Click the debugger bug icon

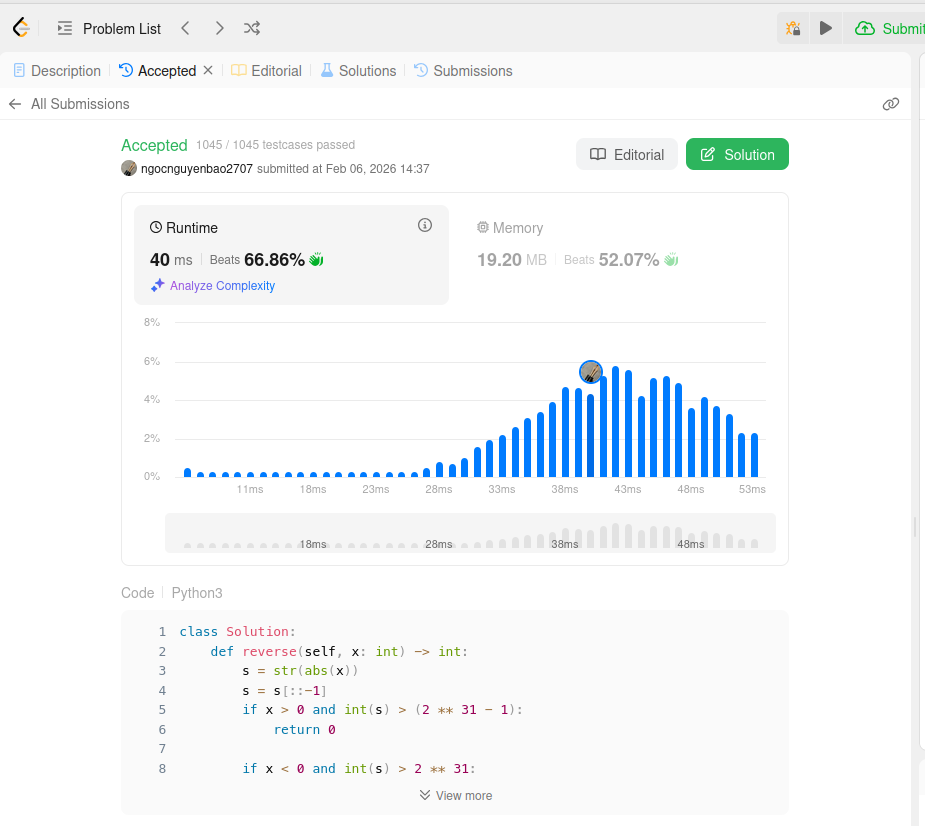click(793, 28)
